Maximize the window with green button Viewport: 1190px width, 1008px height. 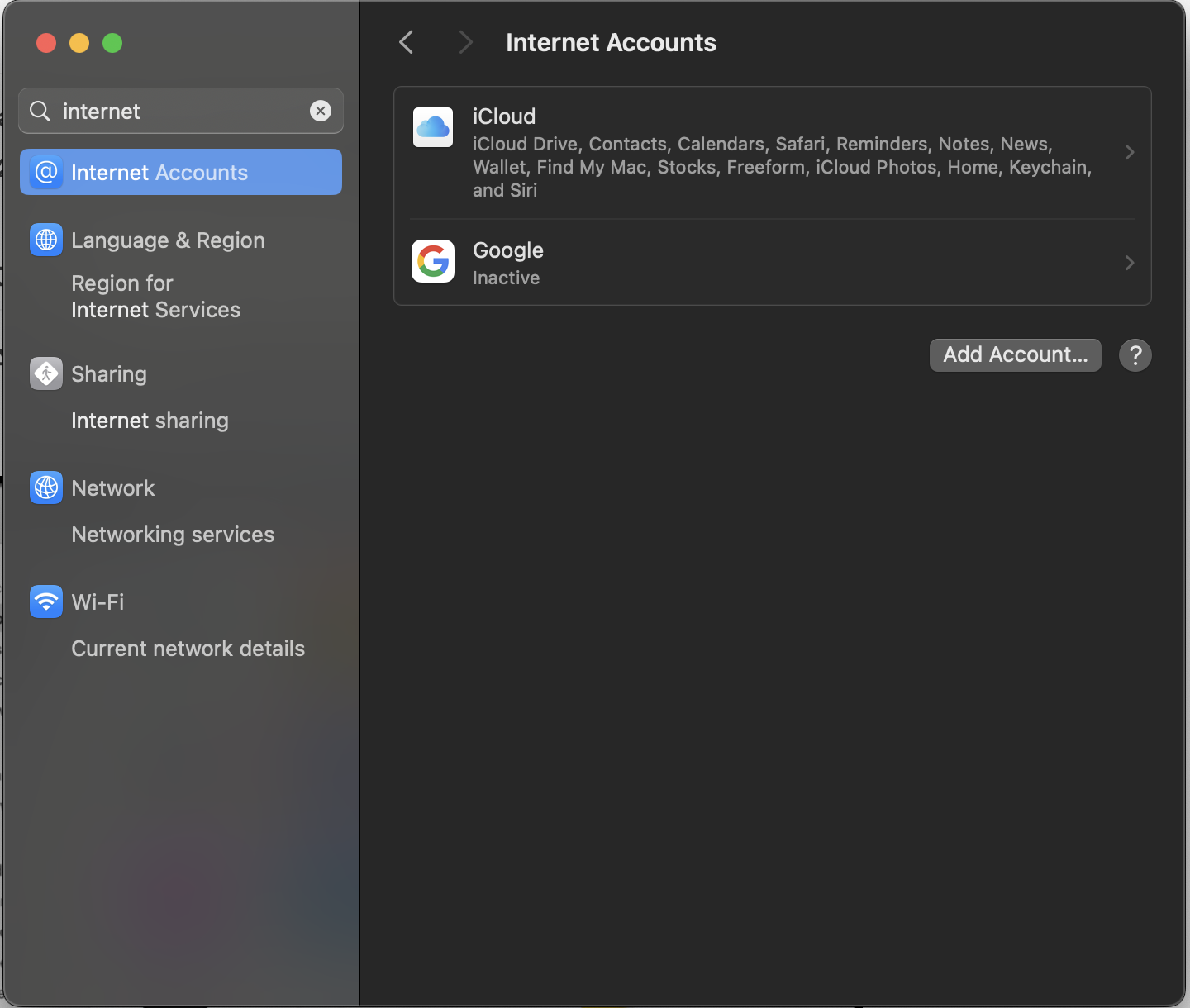pyautogui.click(x=112, y=43)
